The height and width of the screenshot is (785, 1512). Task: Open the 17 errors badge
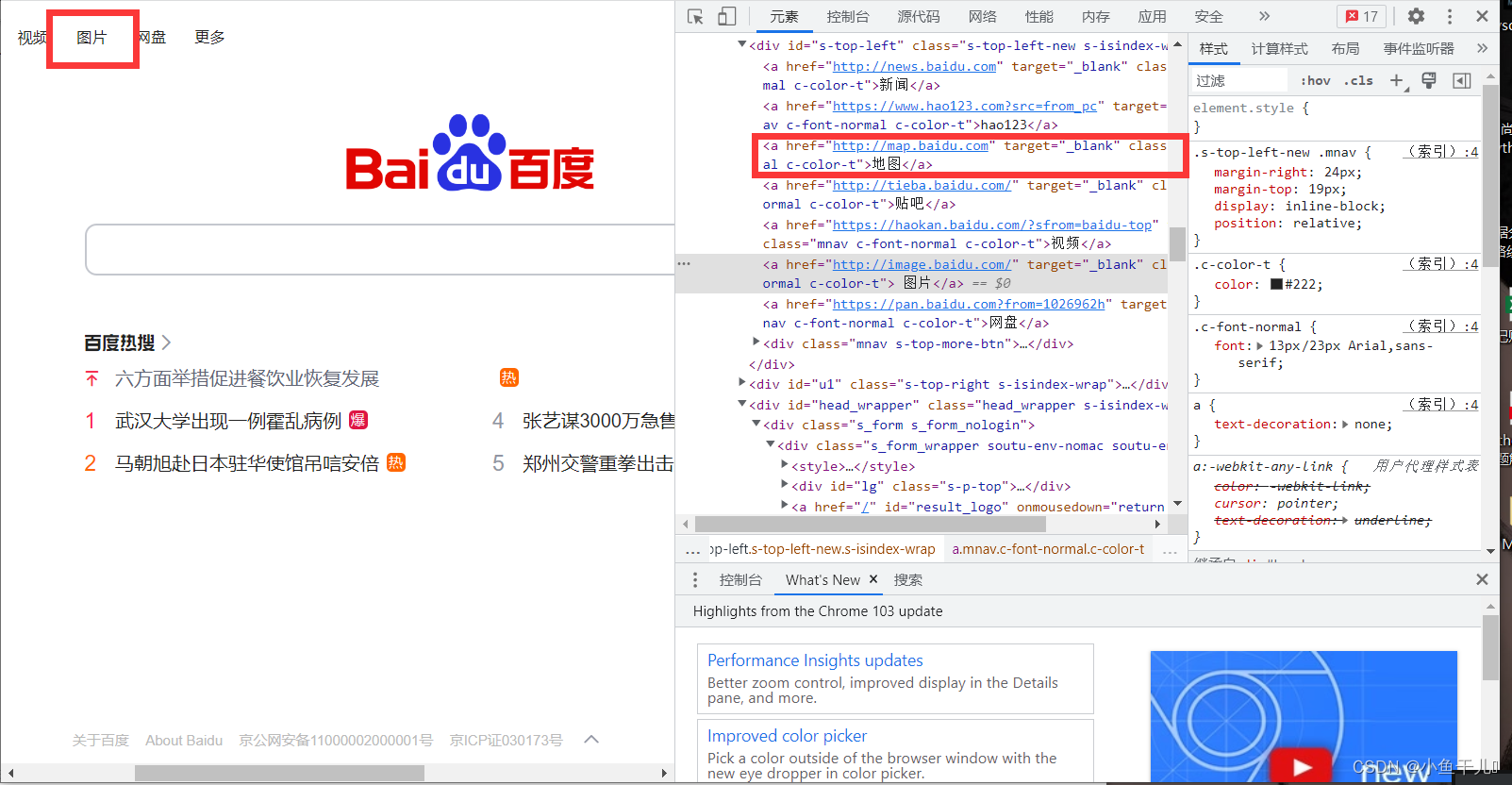pos(1362,16)
